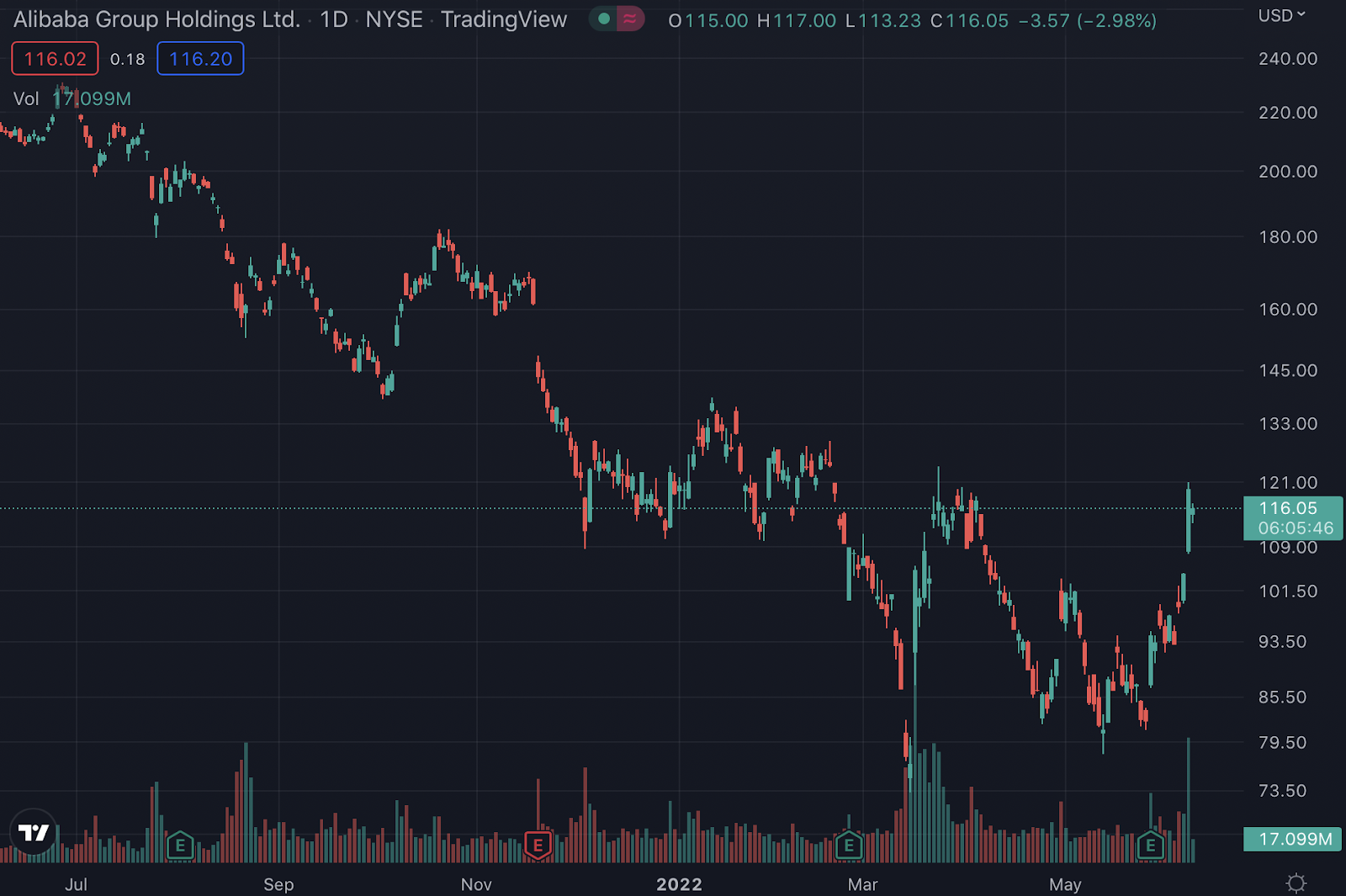This screenshot has height=896, width=1346.
Task: Click the open value O115.00
Action: point(708,20)
